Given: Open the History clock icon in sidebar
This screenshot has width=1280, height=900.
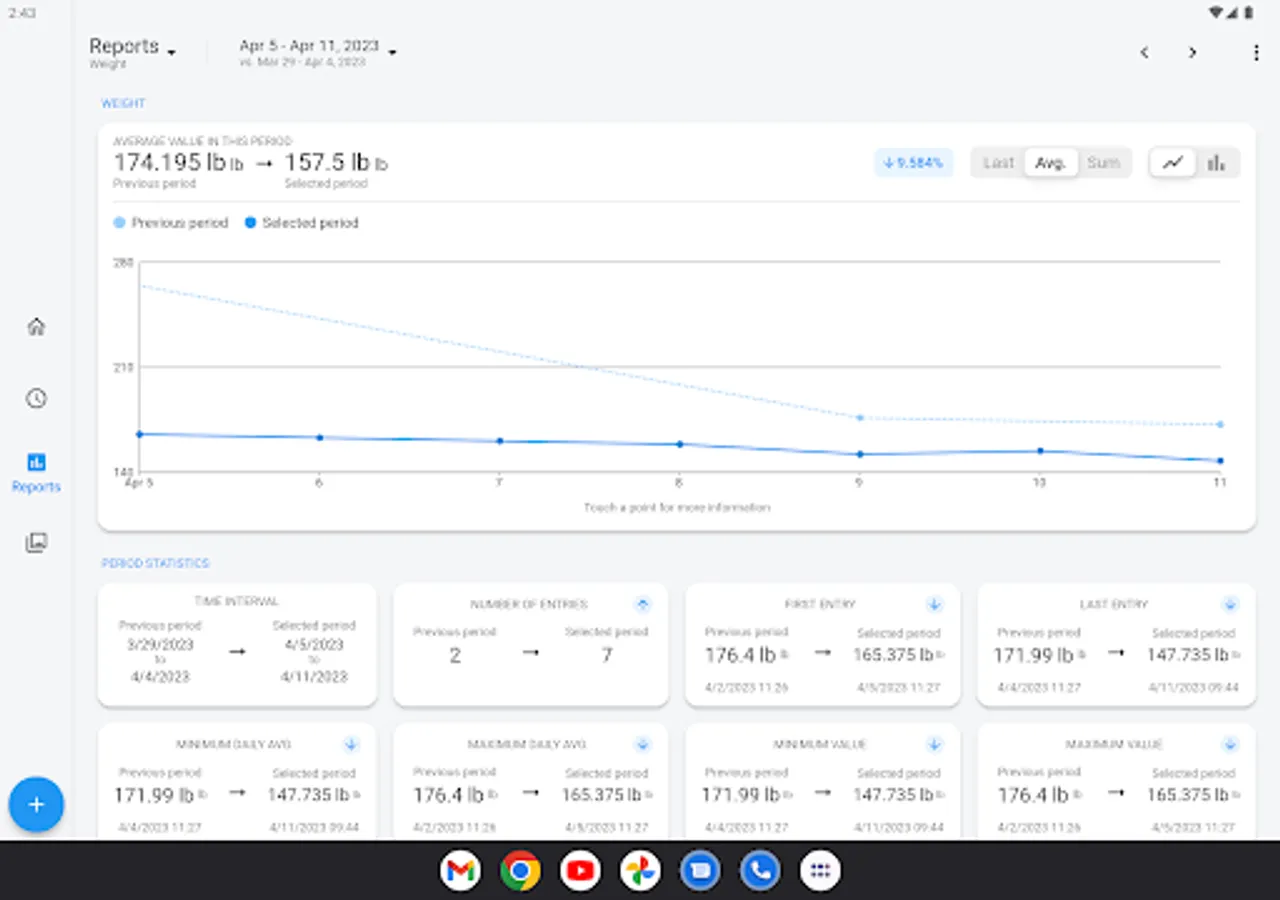Looking at the screenshot, I should point(36,399).
